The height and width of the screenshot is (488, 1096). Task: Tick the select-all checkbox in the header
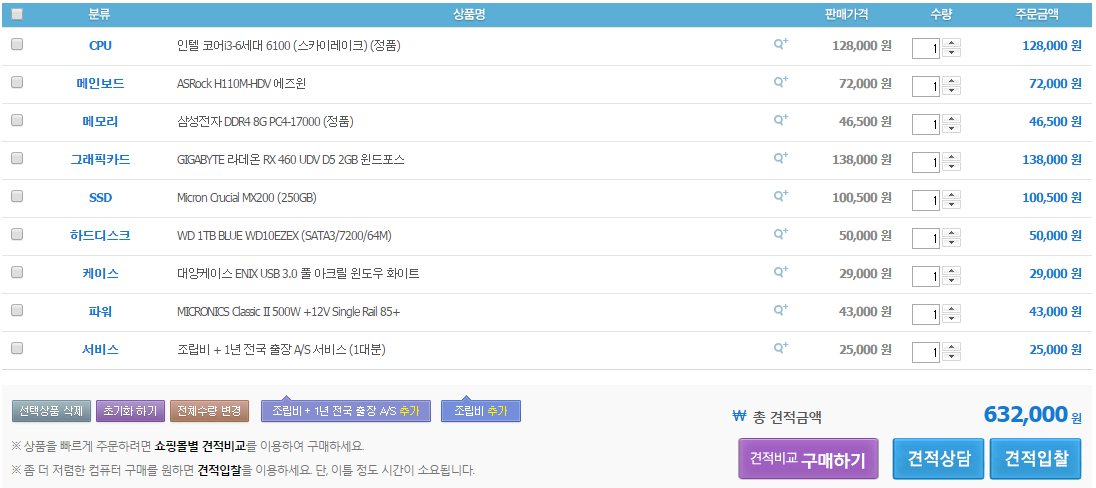click(17, 14)
